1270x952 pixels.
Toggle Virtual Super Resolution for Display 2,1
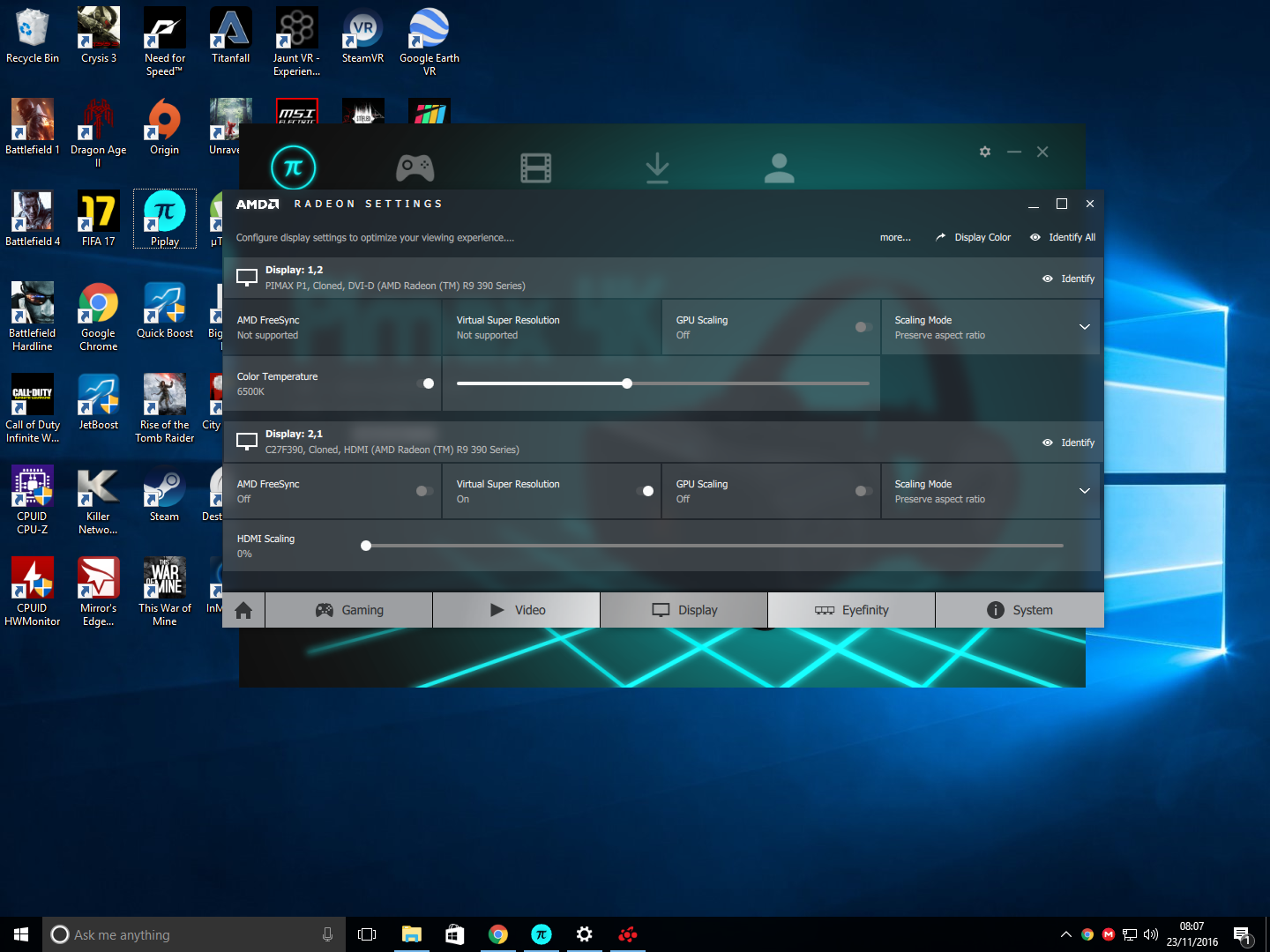646,491
